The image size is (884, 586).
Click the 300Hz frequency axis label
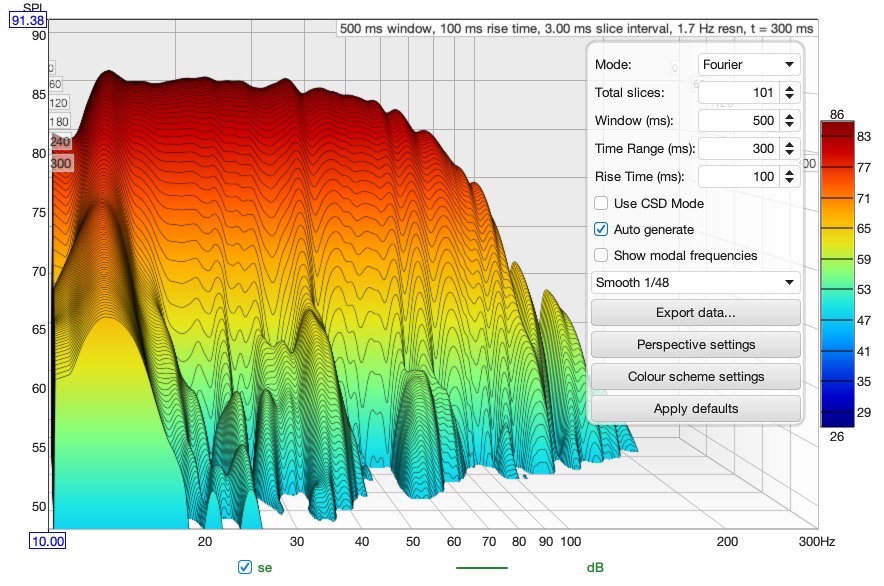point(817,541)
